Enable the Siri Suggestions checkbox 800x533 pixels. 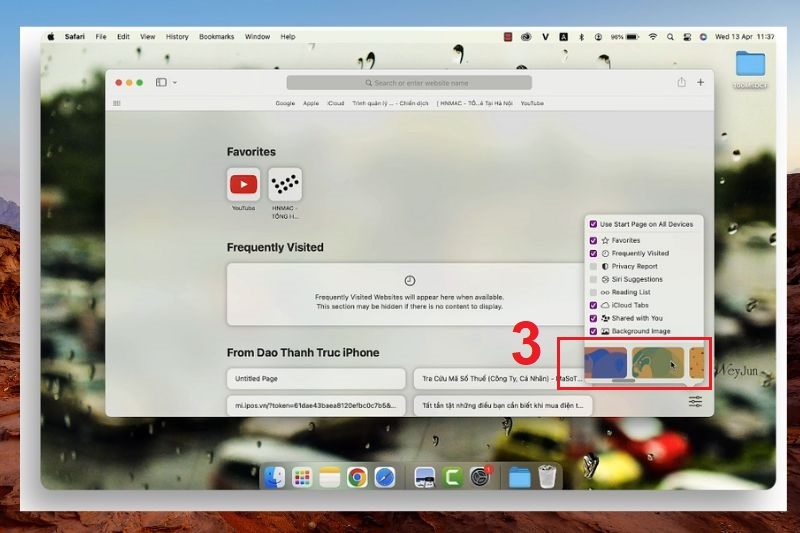[593, 280]
